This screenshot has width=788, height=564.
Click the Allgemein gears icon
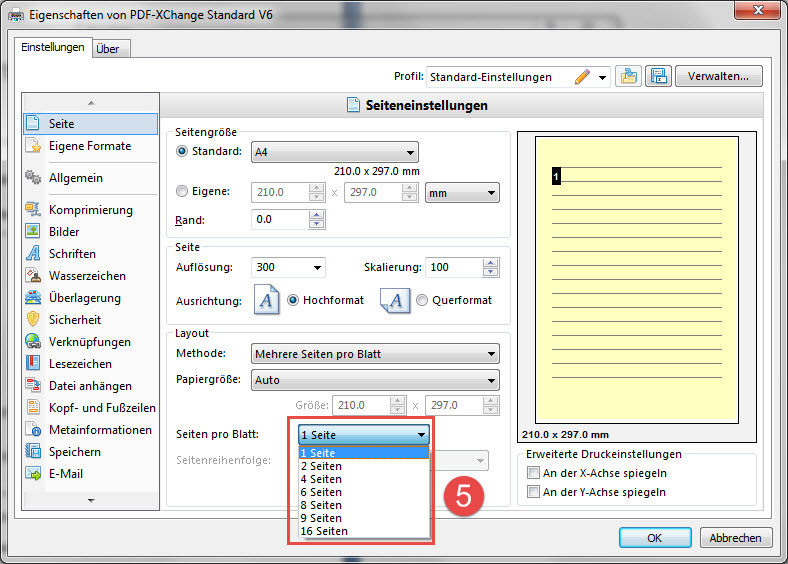pos(33,177)
